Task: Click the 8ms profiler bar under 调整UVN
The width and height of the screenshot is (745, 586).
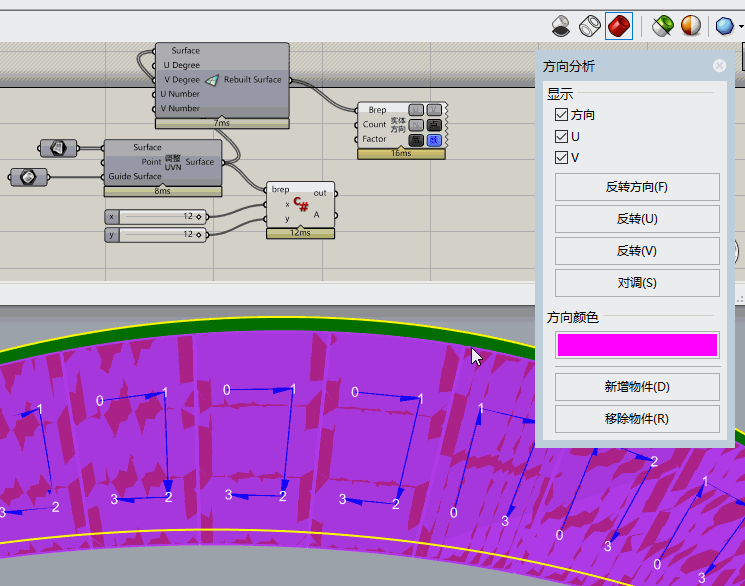Action: pyautogui.click(x=162, y=191)
